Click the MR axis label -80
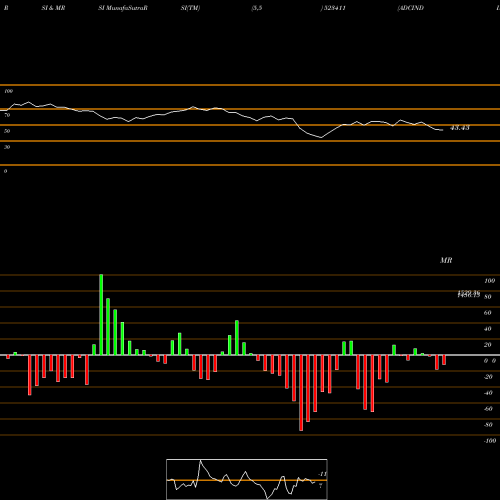 point(488,425)
